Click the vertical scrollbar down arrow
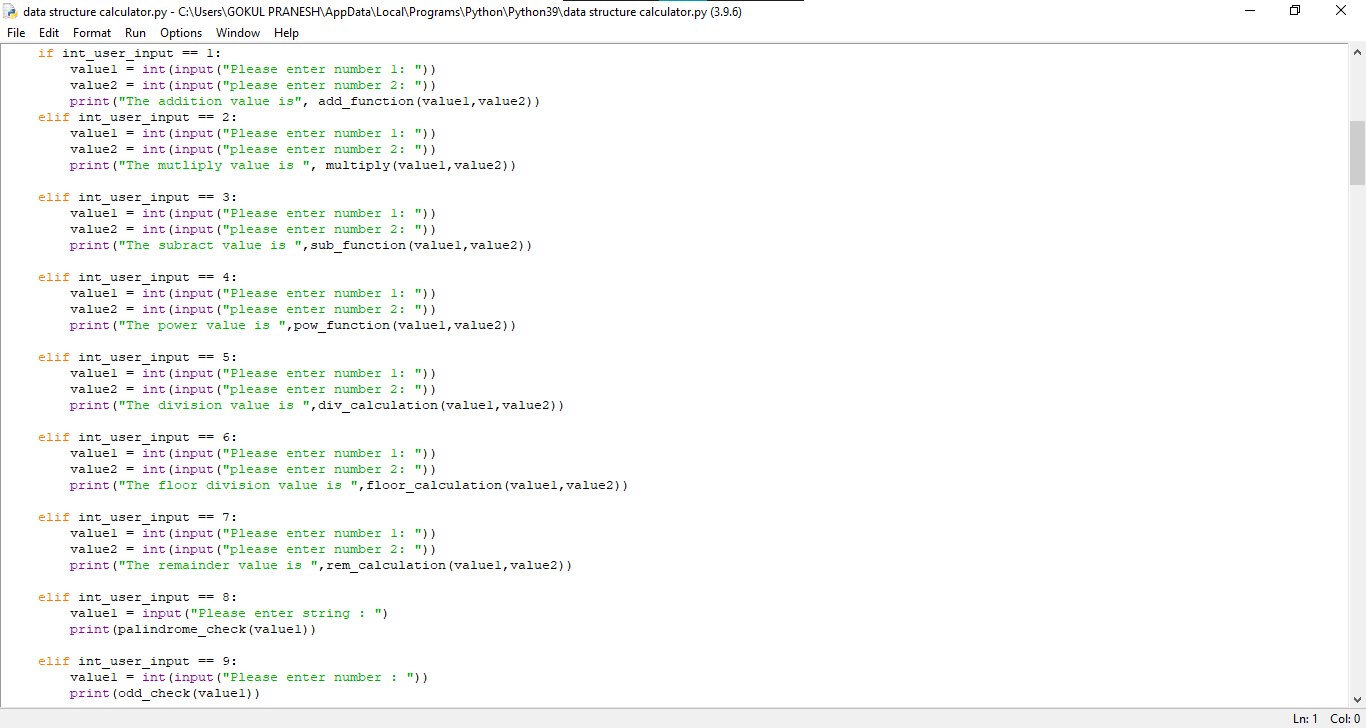Viewport: 1366px width, 728px height. coord(1357,700)
